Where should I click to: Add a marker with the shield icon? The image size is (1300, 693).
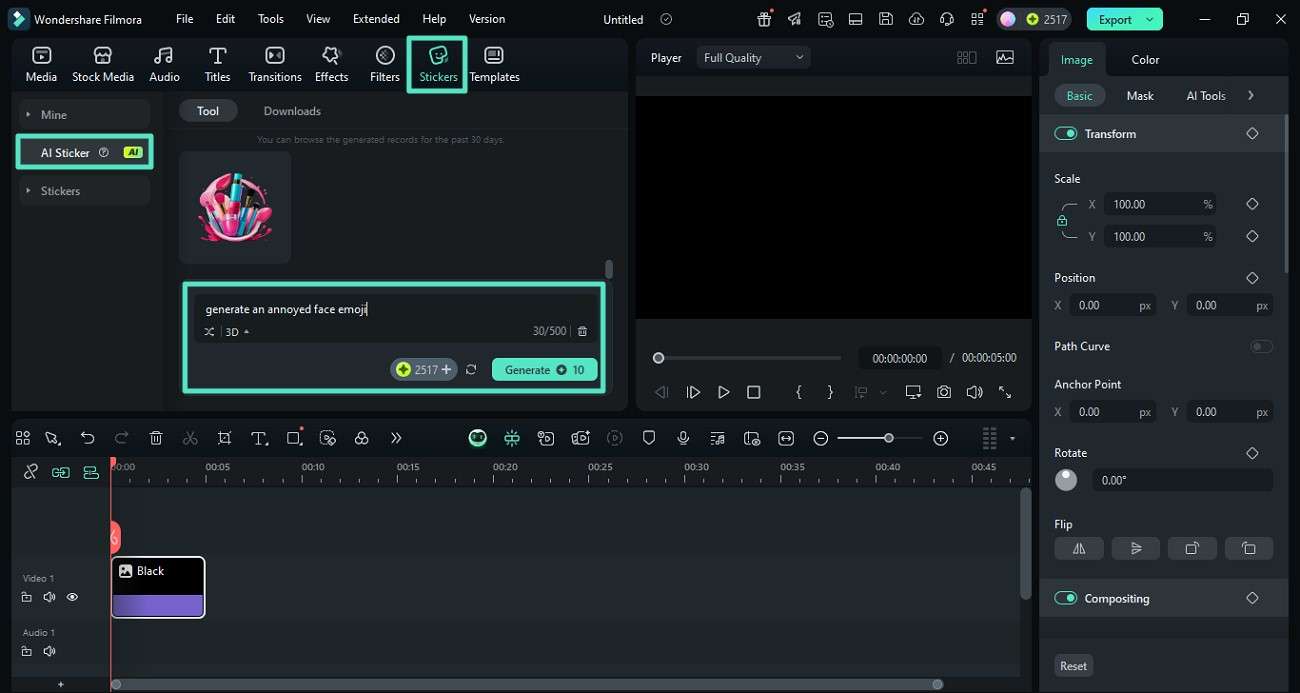pyautogui.click(x=649, y=438)
